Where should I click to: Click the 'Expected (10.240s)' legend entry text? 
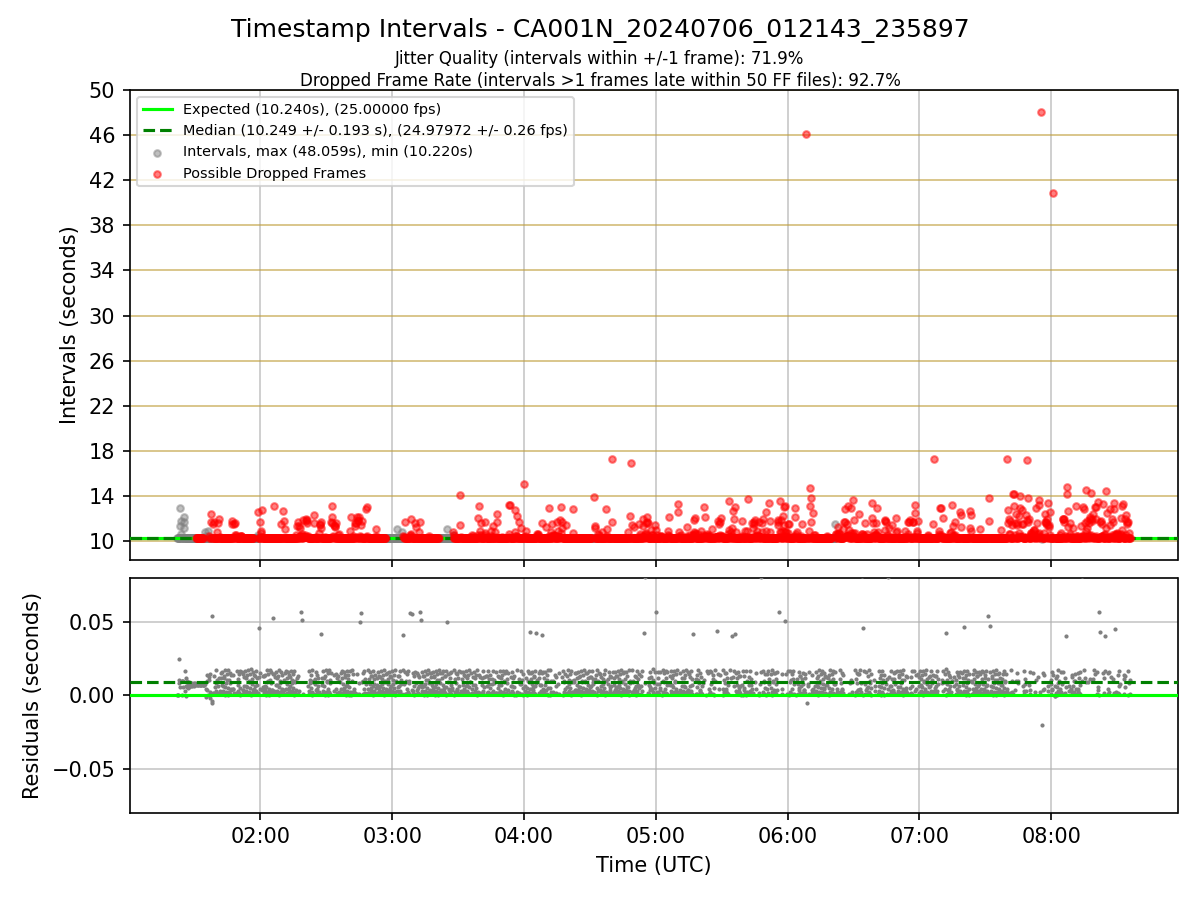point(312,109)
